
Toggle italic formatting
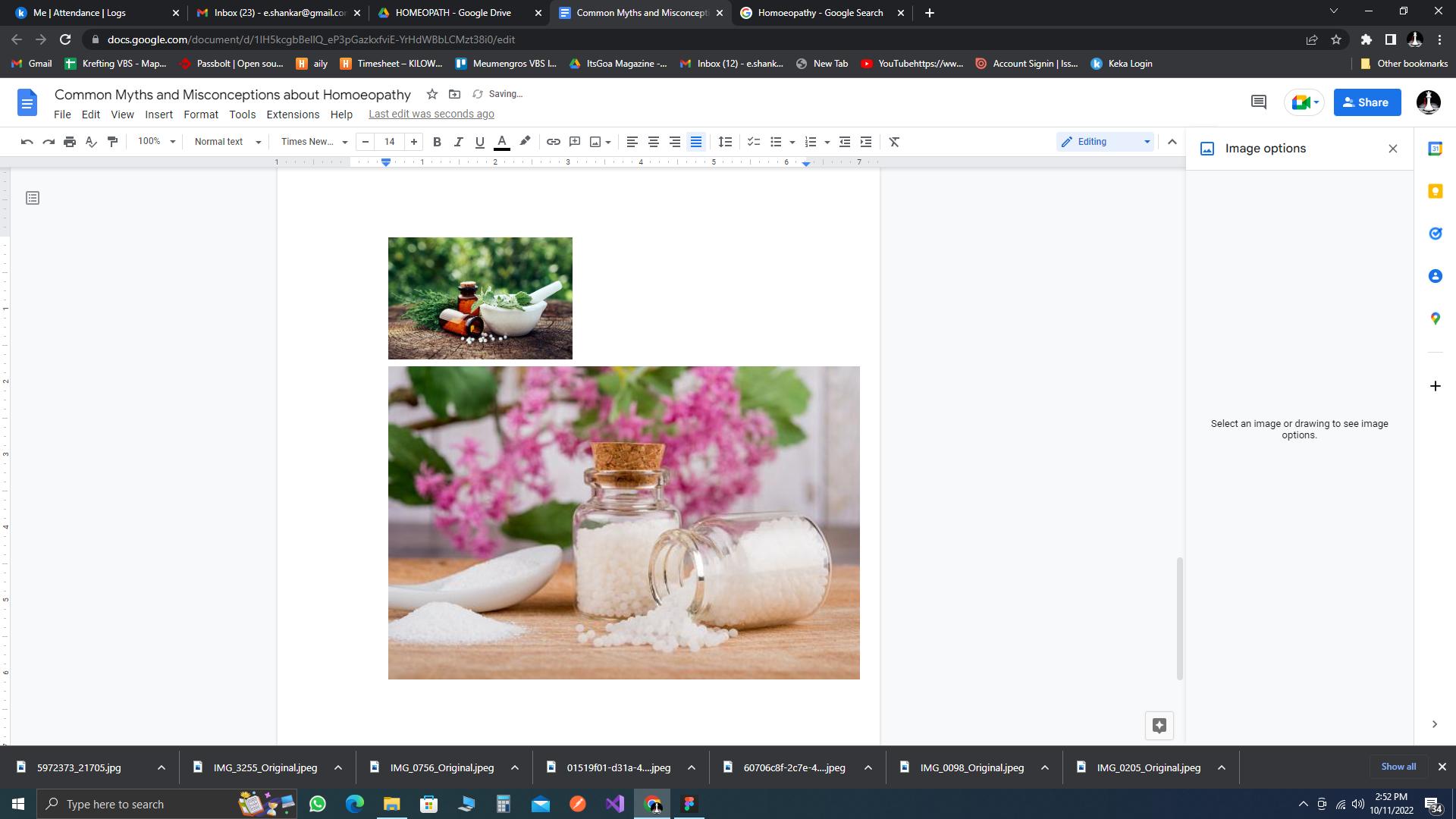click(458, 142)
